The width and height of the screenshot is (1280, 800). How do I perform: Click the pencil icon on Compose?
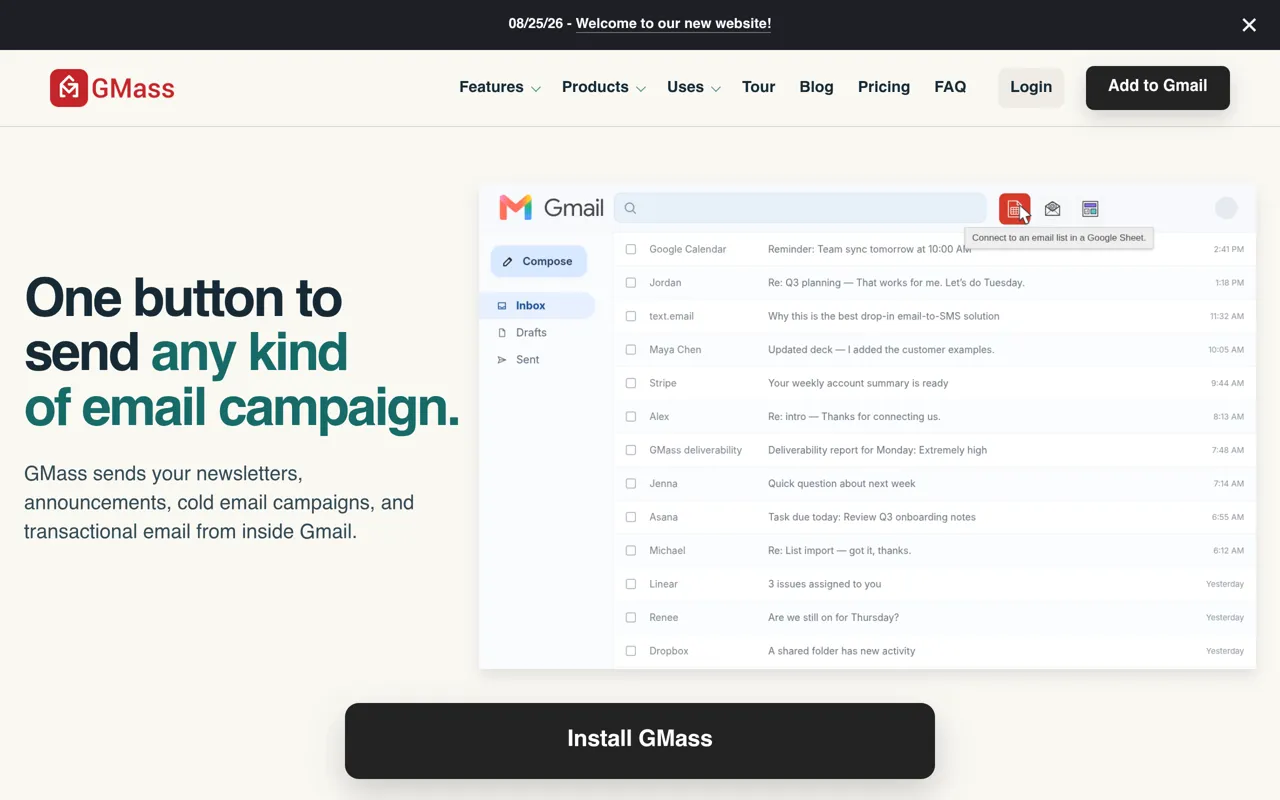507,262
